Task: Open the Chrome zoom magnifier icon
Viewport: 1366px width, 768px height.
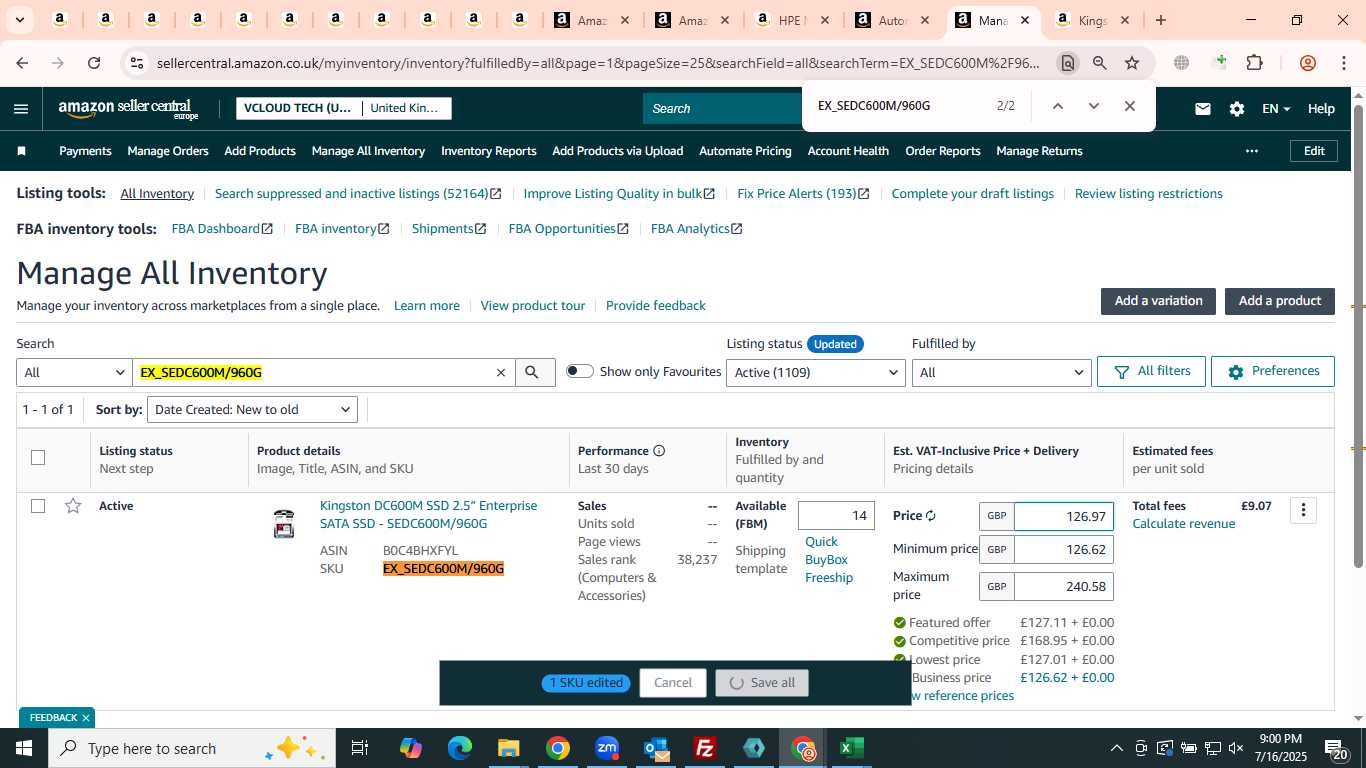Action: pyautogui.click(x=1100, y=63)
